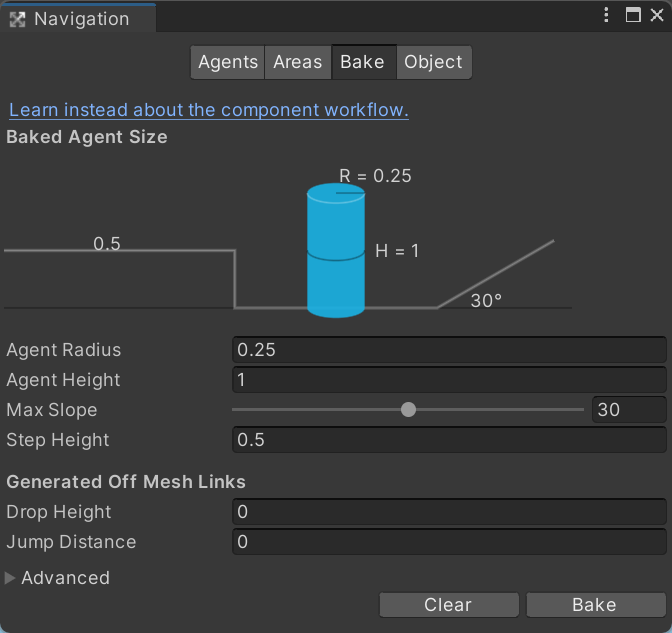
Task: Click the Agent Radius input field
Action: tap(448, 350)
